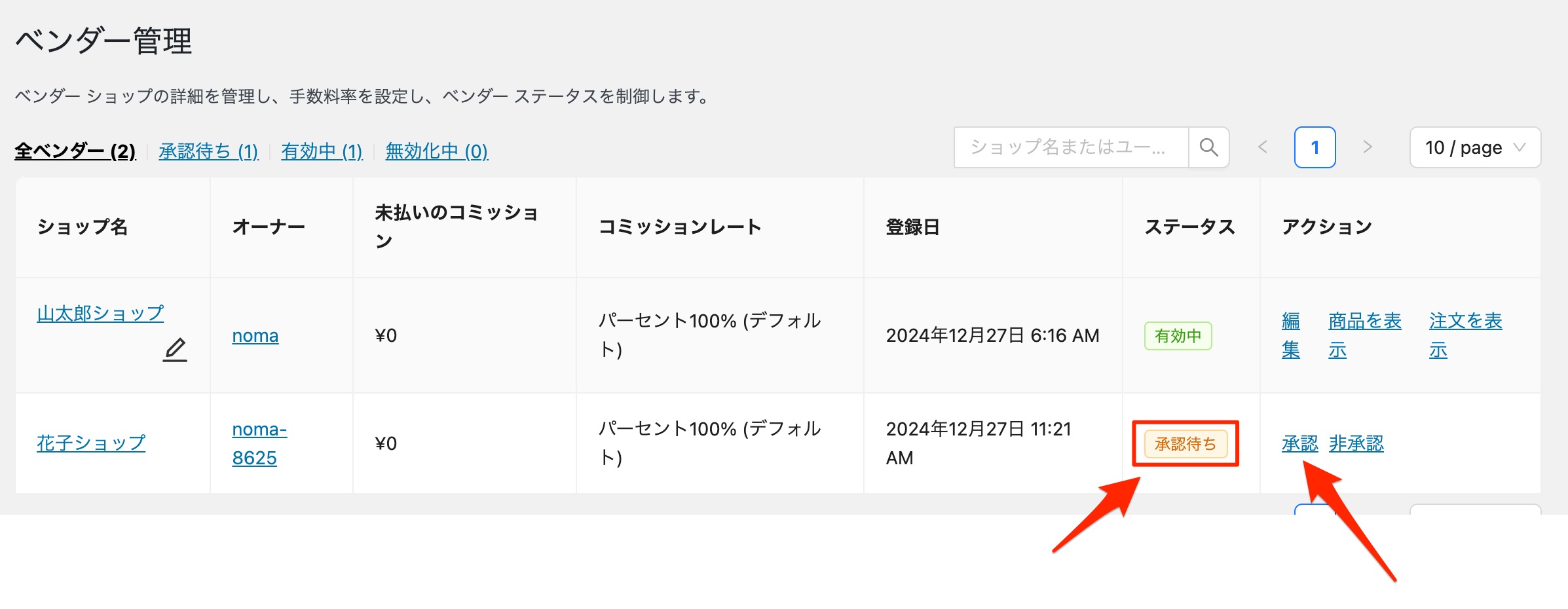Screen dimensions: 1568x609
Task: Select page number 1 button
Action: [x=1315, y=147]
